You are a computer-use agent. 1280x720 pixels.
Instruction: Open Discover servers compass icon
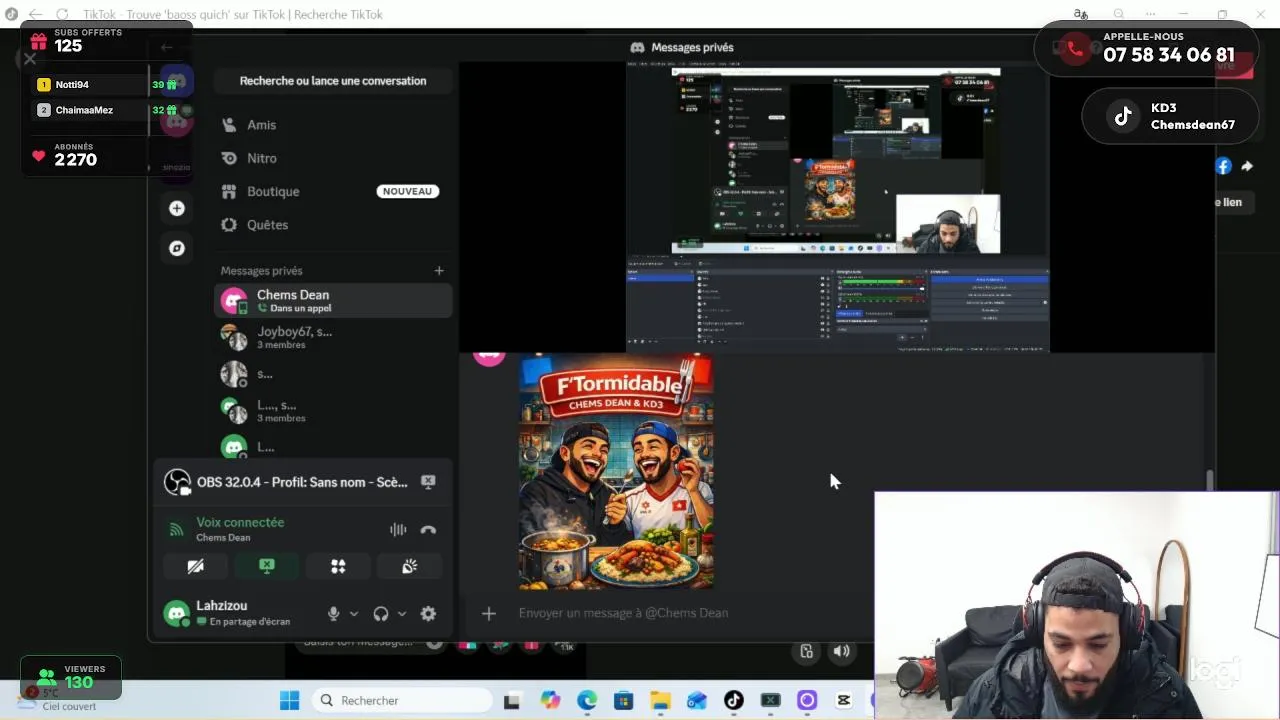pyautogui.click(x=177, y=248)
